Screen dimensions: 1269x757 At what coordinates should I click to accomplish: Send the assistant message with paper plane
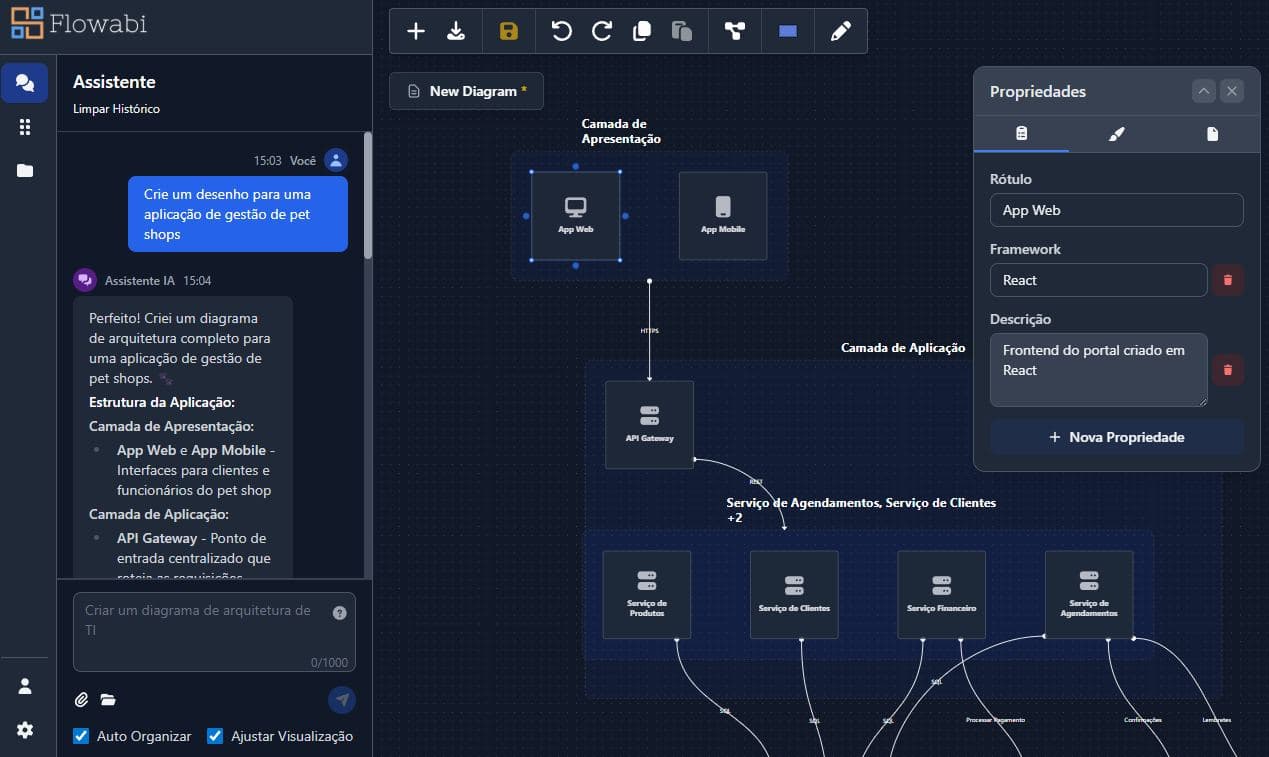tap(342, 700)
